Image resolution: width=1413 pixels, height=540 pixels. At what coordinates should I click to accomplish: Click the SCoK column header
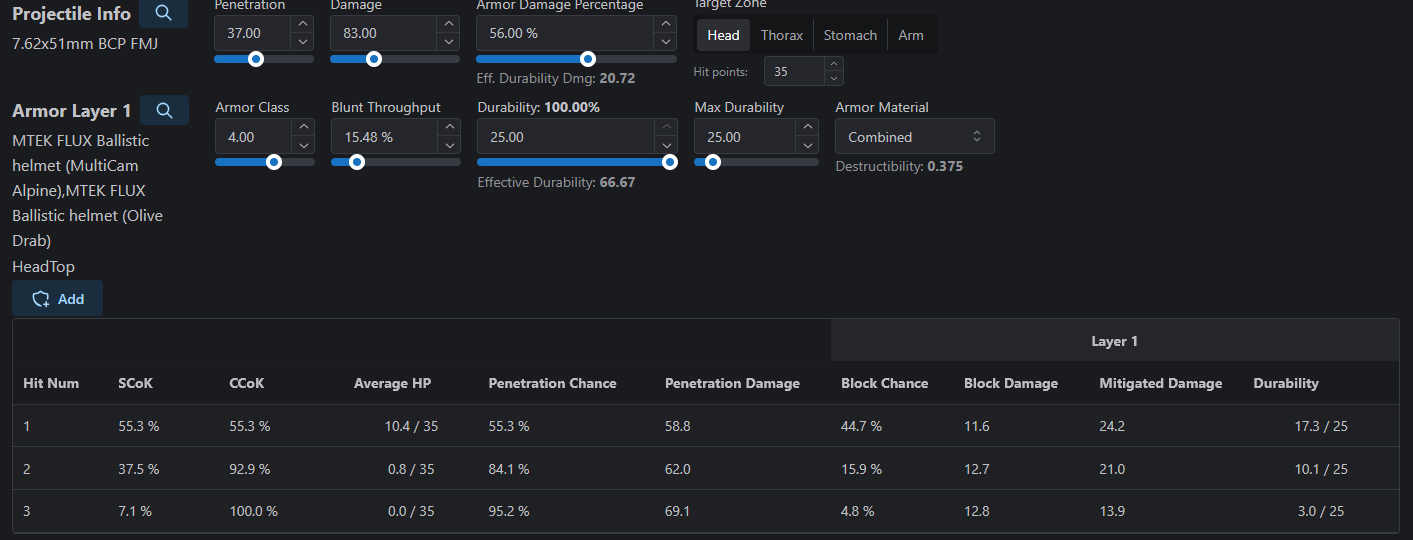click(x=136, y=383)
